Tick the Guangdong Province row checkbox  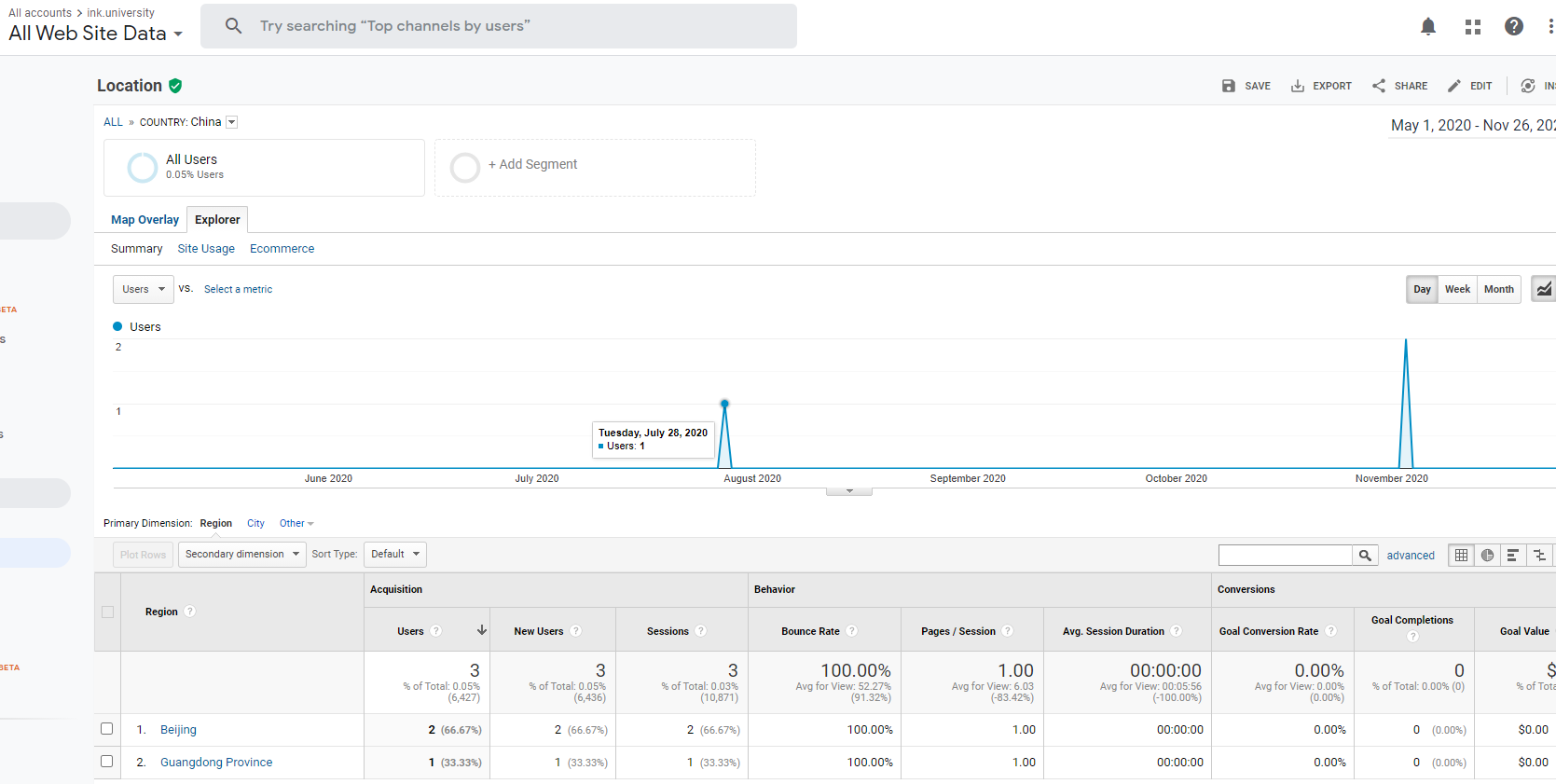(107, 762)
